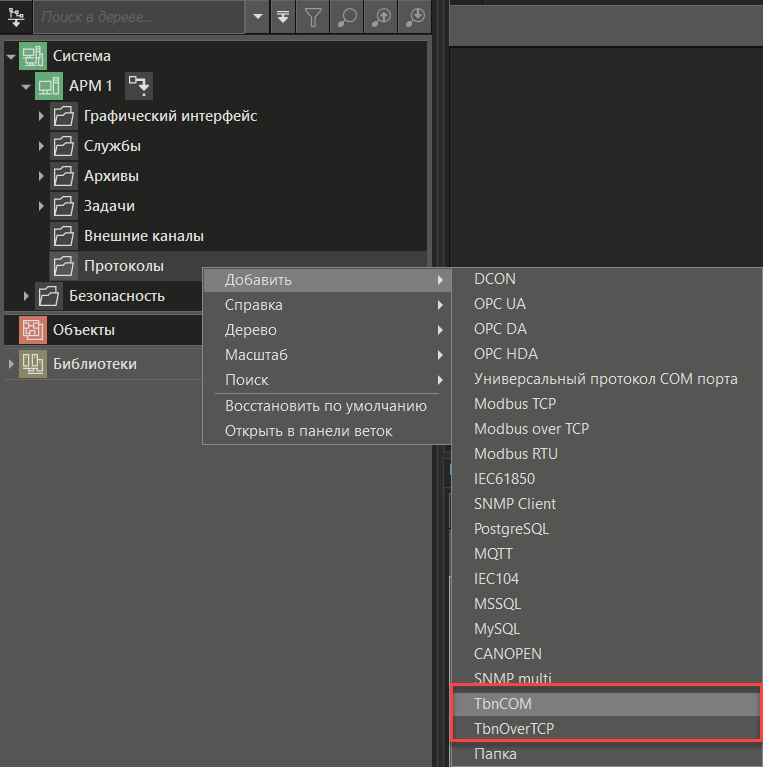Choose TbnCOM from the protocol submenu
Image resolution: width=763 pixels, height=767 pixels.
(x=503, y=704)
